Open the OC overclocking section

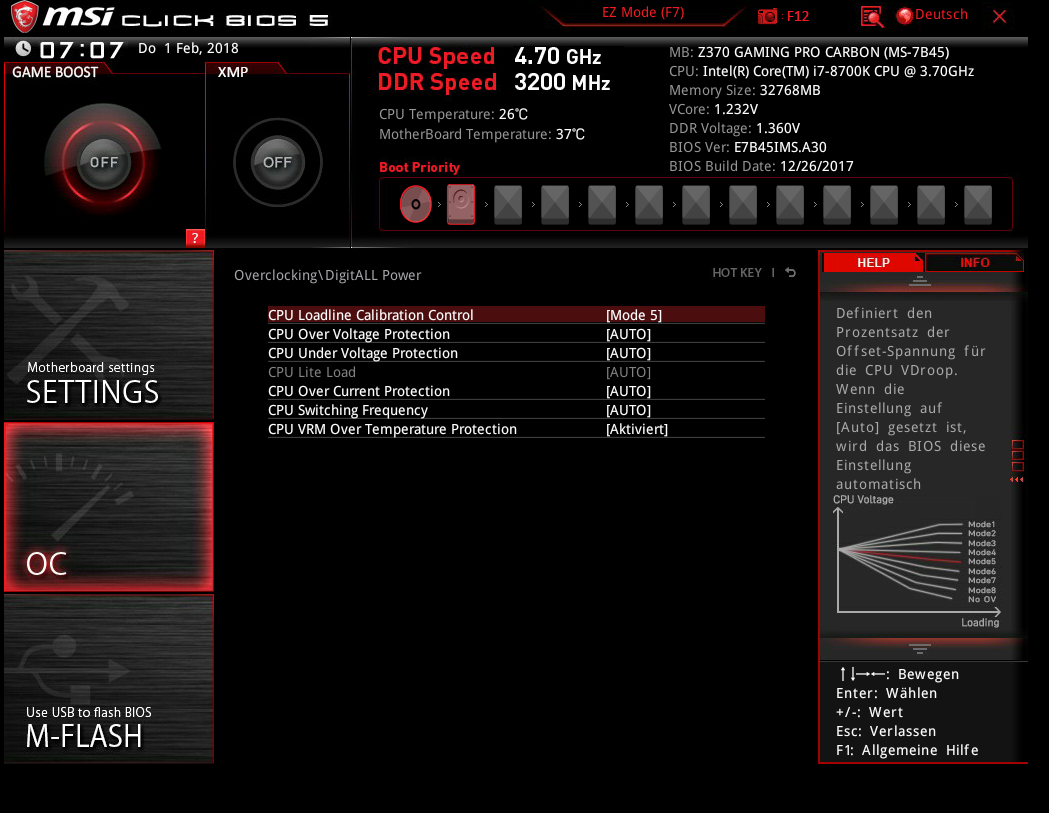(109, 507)
